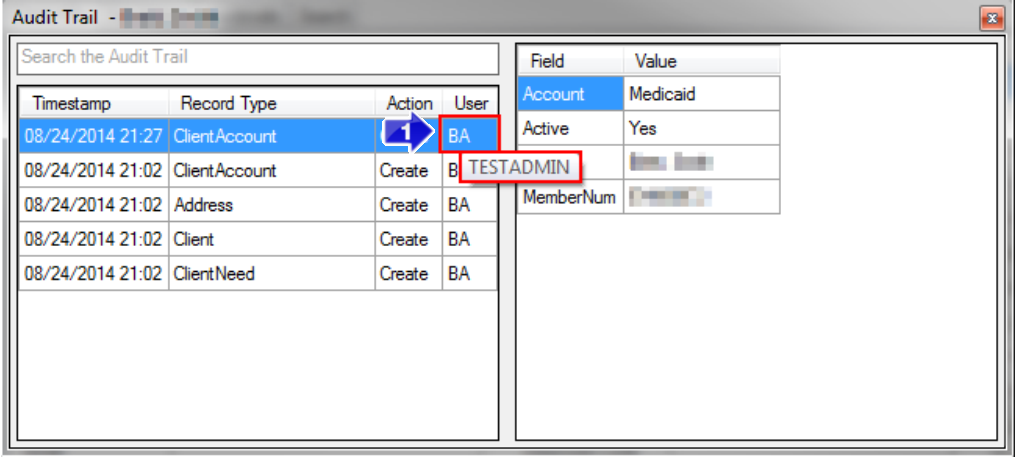Click the Field column header

click(570, 61)
